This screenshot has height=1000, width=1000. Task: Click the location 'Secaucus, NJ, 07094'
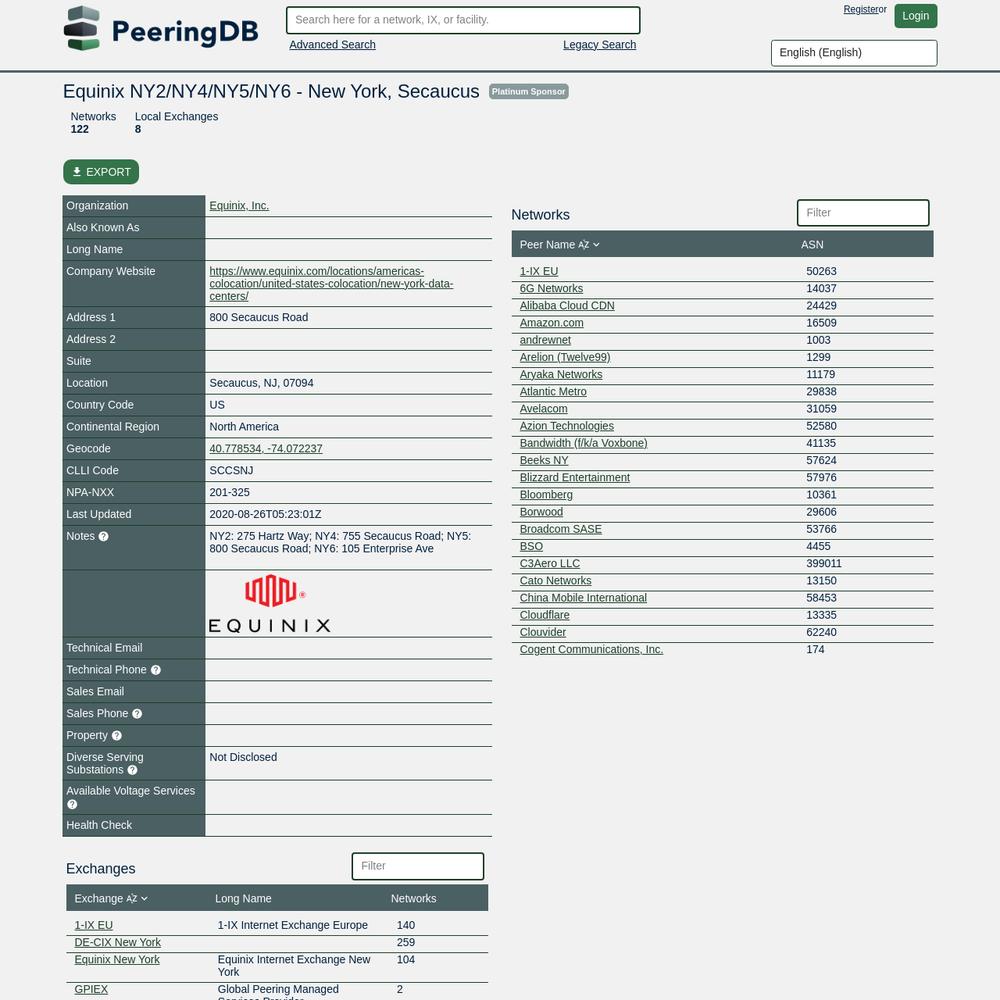tap(261, 383)
